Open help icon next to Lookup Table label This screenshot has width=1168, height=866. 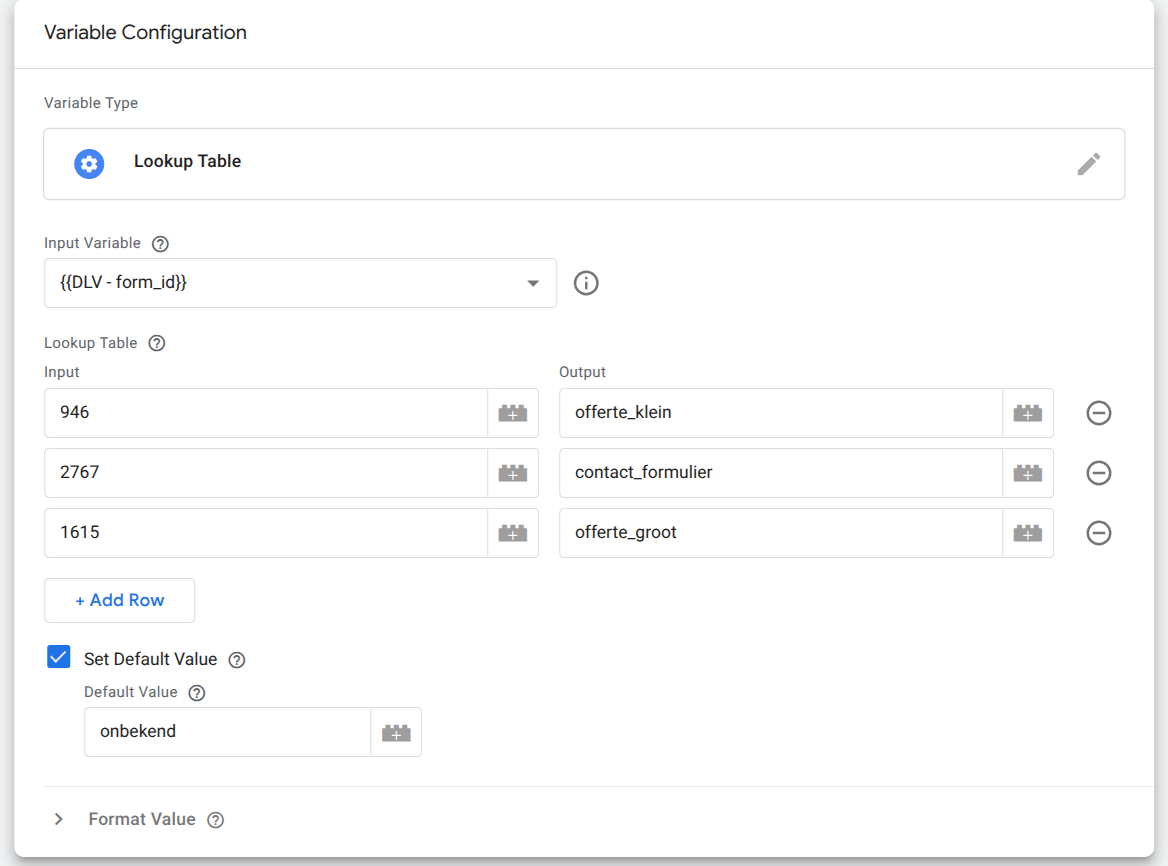point(156,343)
